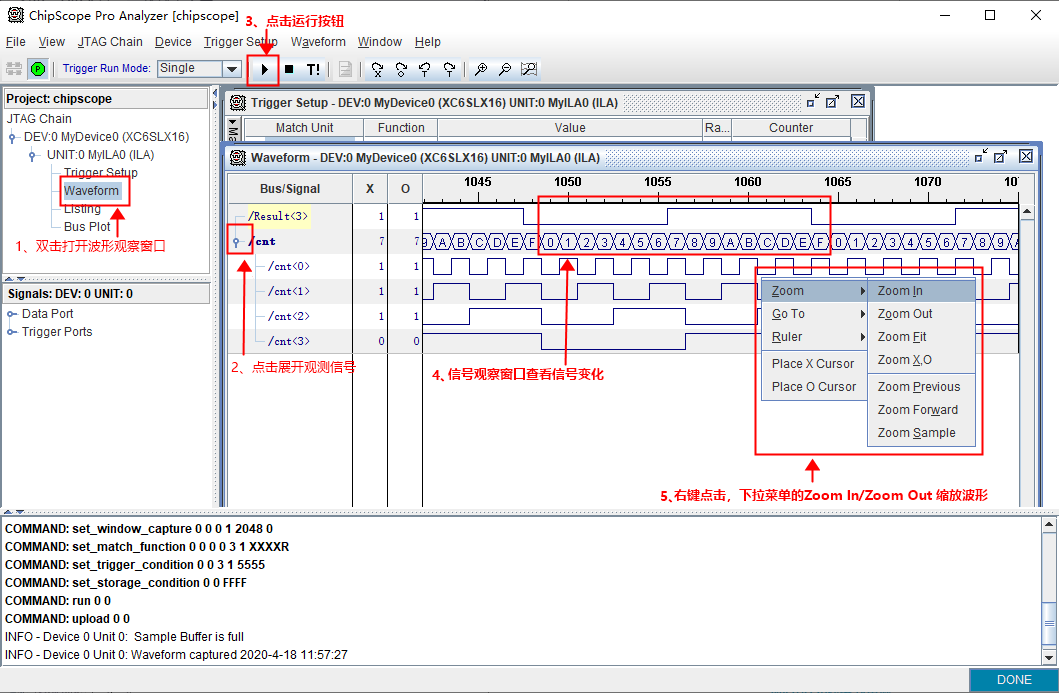The height and width of the screenshot is (693, 1059).
Task: Click the Go to X cursor icon
Action: point(377,69)
